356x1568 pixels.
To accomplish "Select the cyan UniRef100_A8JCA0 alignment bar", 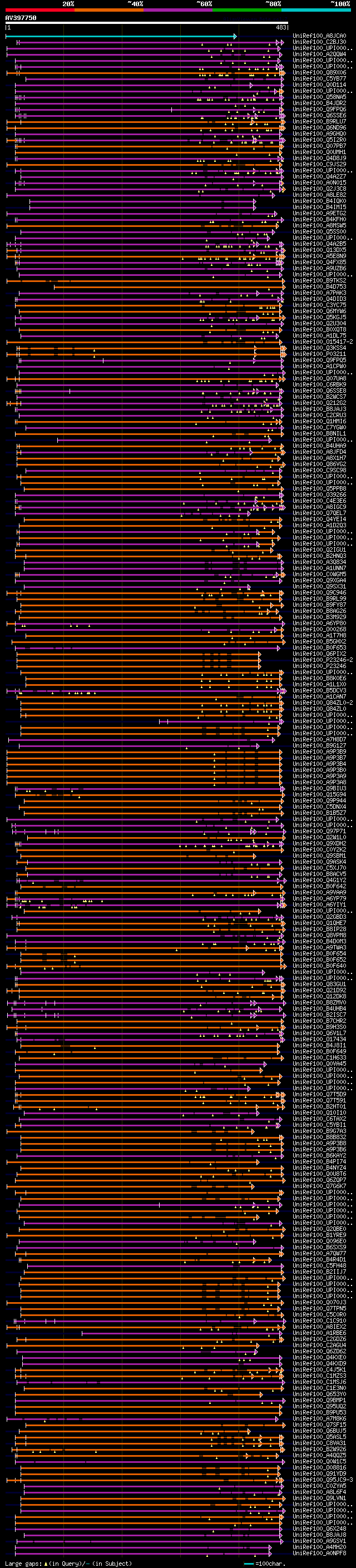I will click(x=121, y=36).
